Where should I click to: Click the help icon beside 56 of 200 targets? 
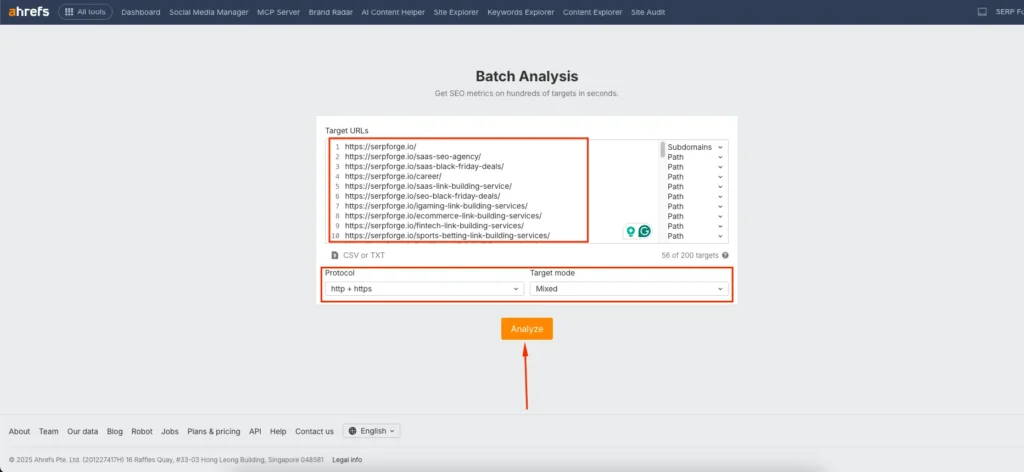(x=725, y=255)
